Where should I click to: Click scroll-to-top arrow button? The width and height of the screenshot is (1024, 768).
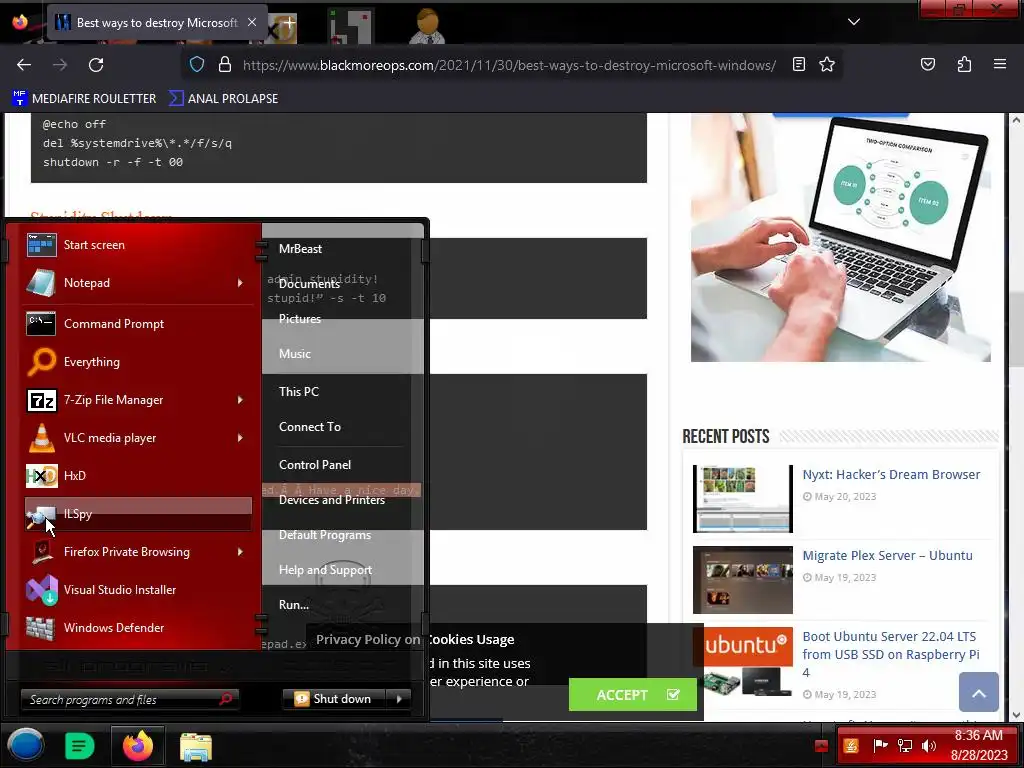[x=978, y=692]
